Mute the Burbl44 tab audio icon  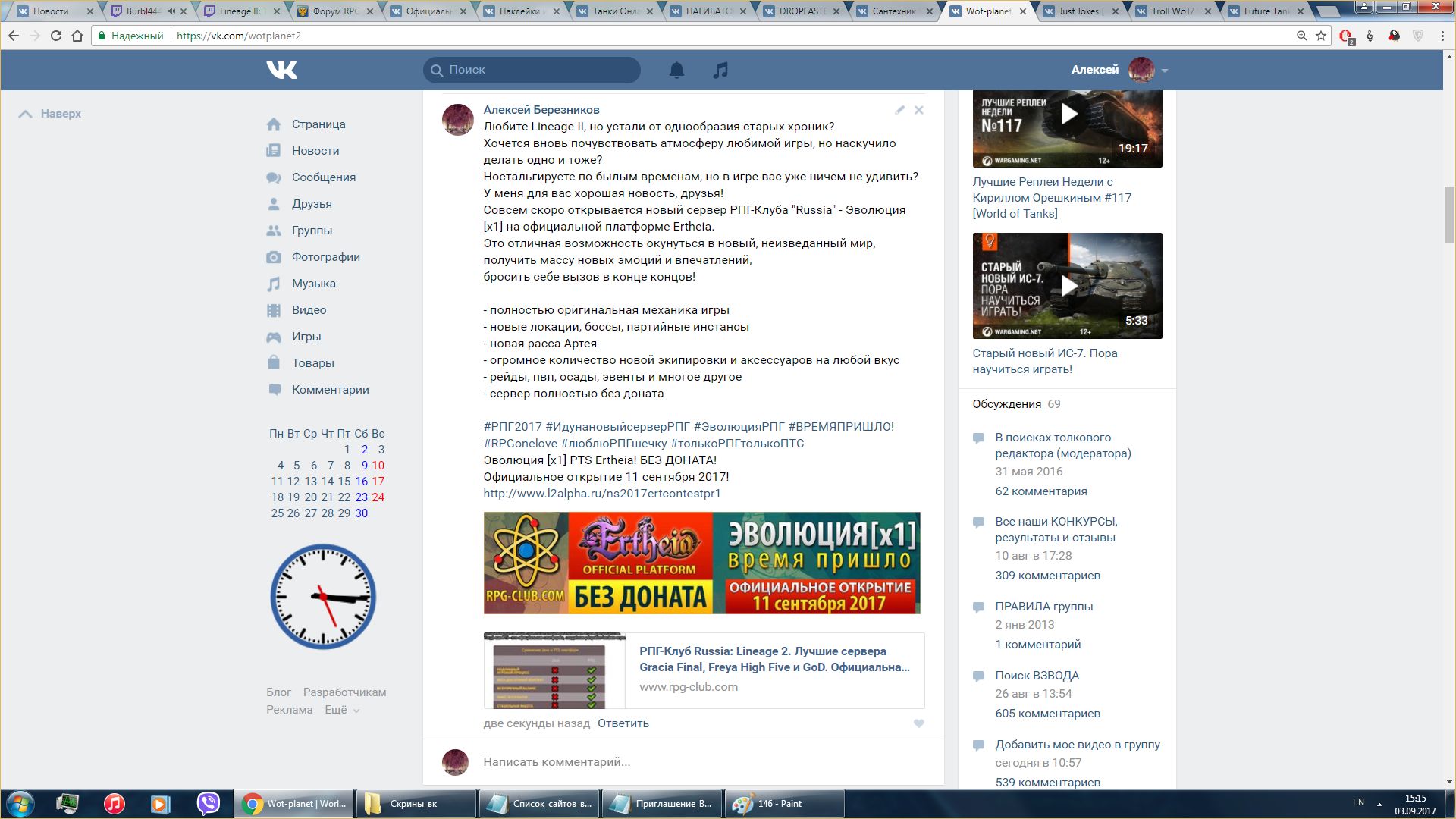click(x=171, y=11)
